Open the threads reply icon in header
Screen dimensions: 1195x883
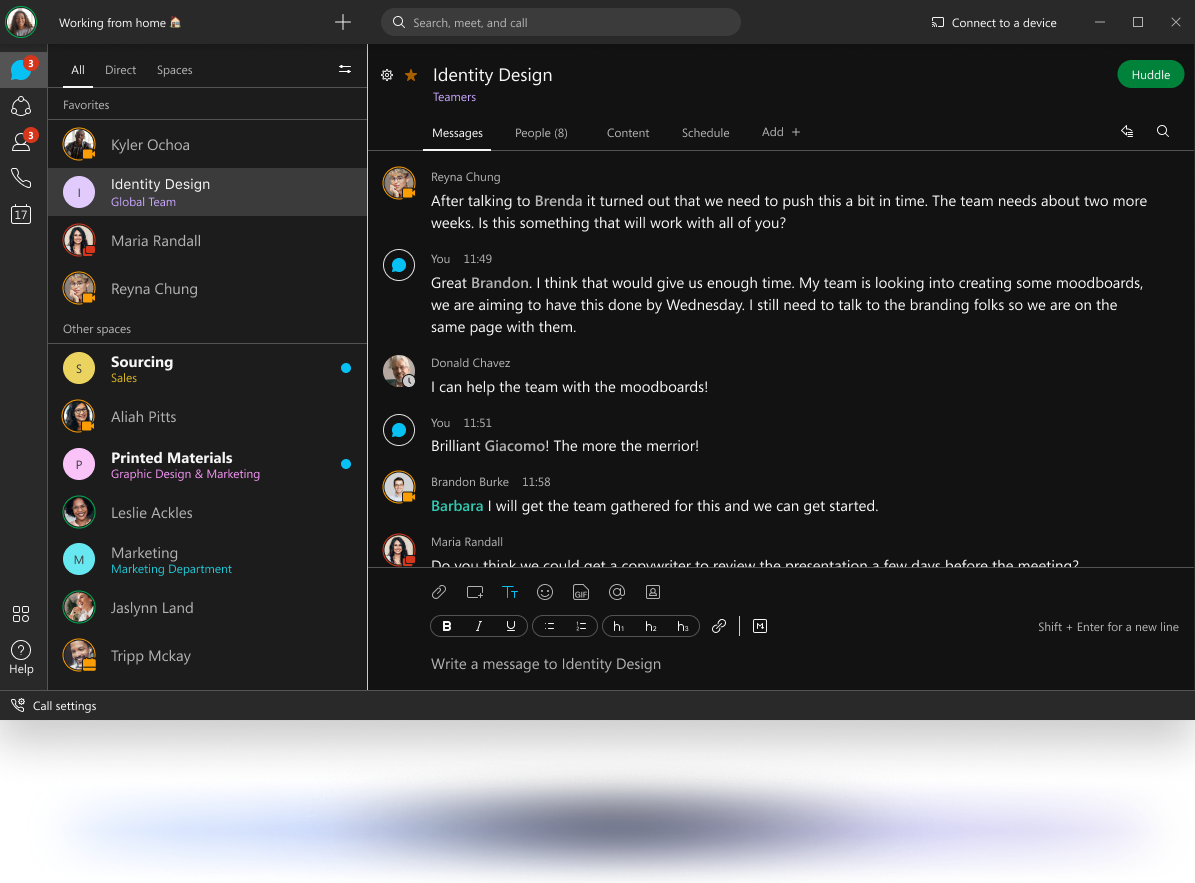tap(1127, 132)
